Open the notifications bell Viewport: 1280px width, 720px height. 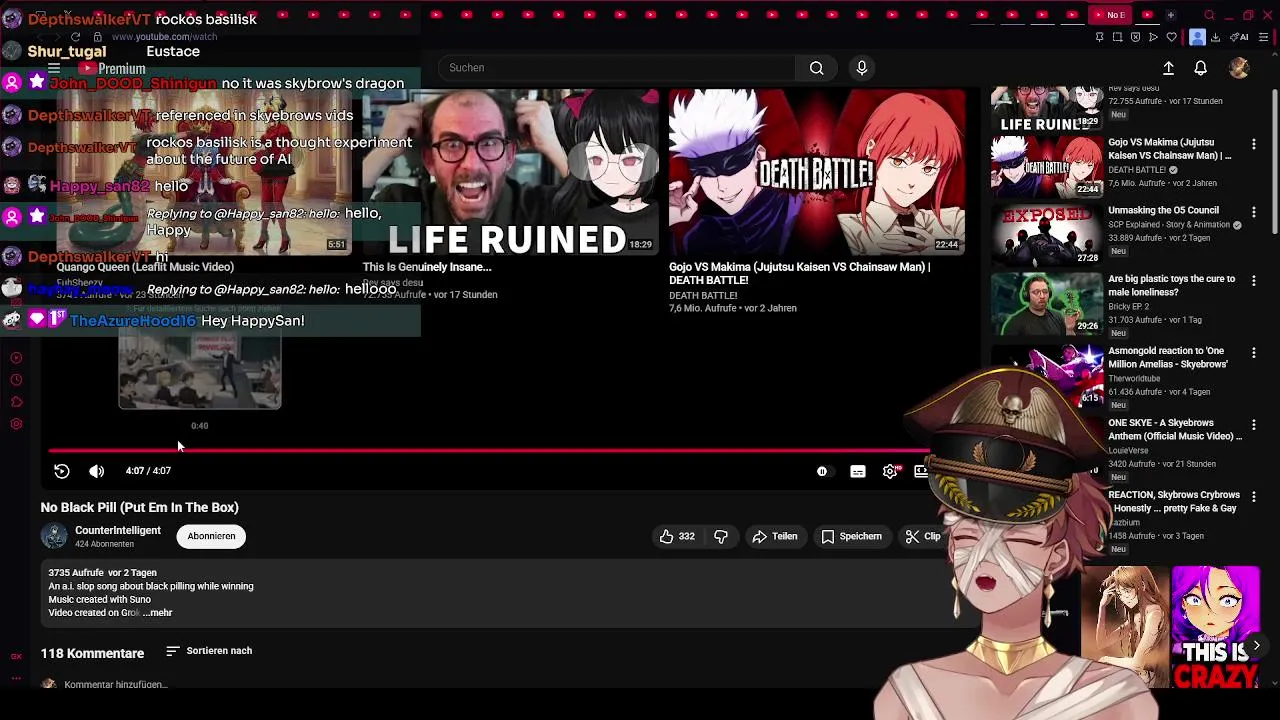coord(1200,68)
